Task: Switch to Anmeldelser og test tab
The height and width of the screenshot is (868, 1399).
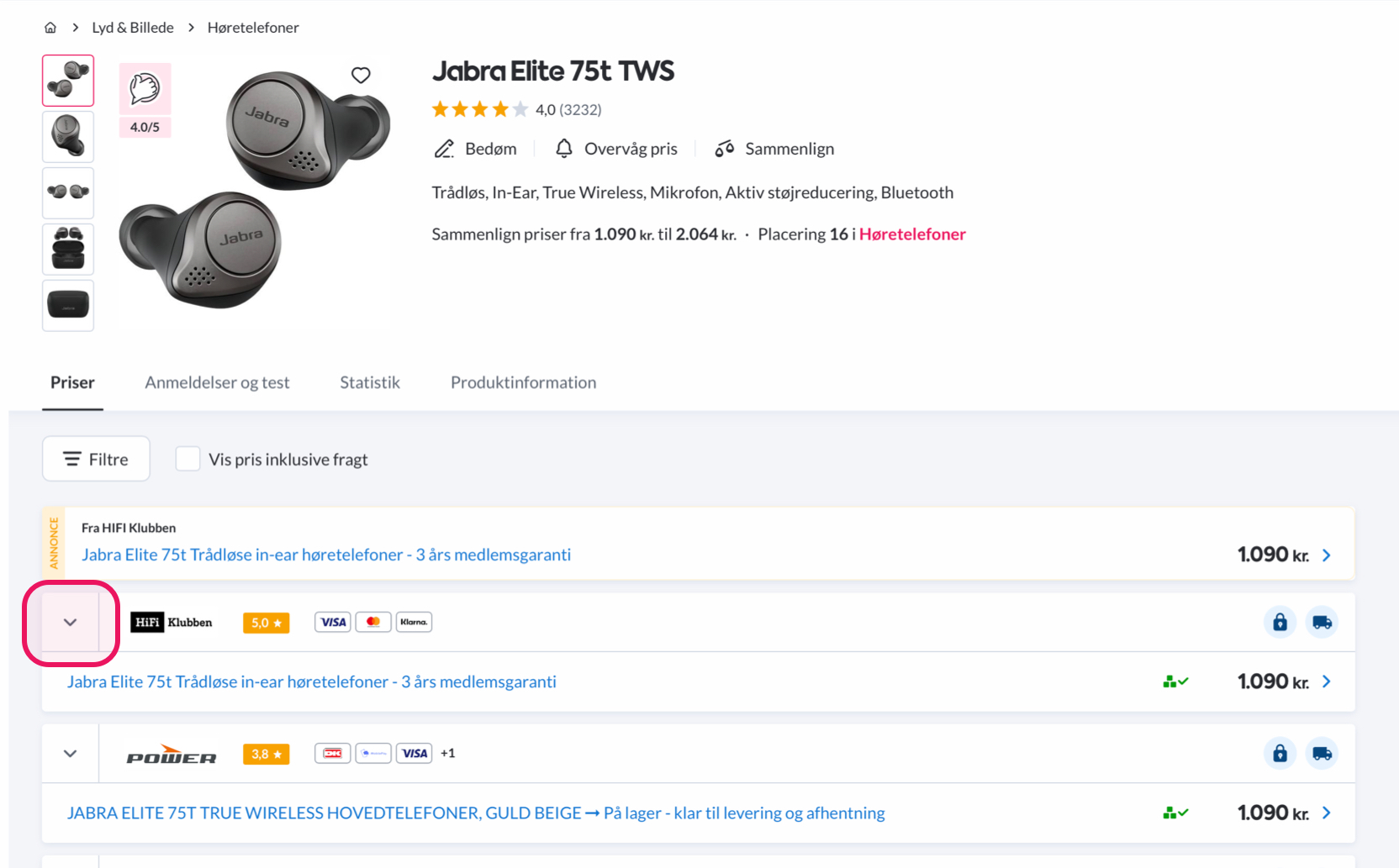Action: [217, 382]
